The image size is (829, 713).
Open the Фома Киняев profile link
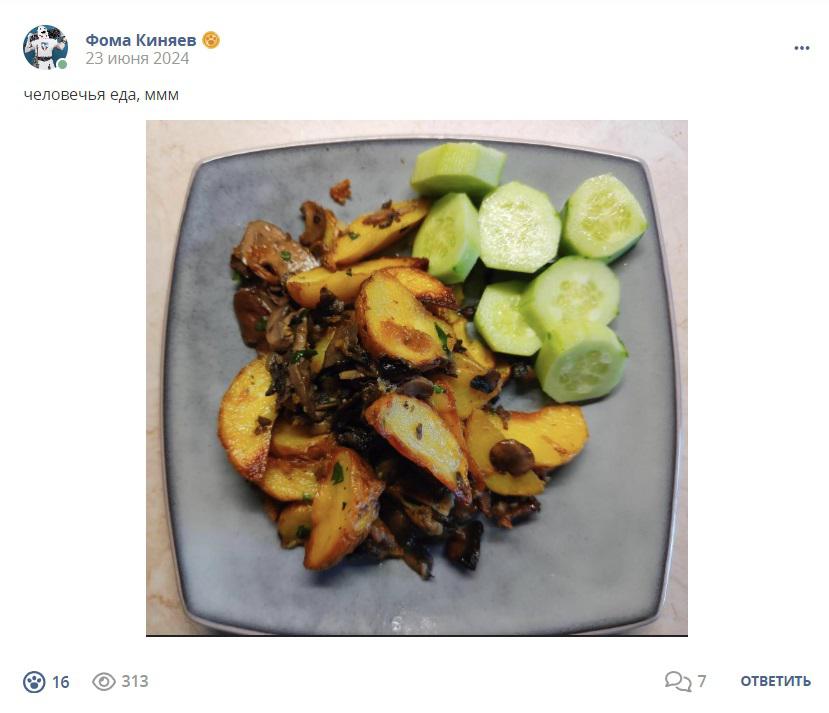141,40
